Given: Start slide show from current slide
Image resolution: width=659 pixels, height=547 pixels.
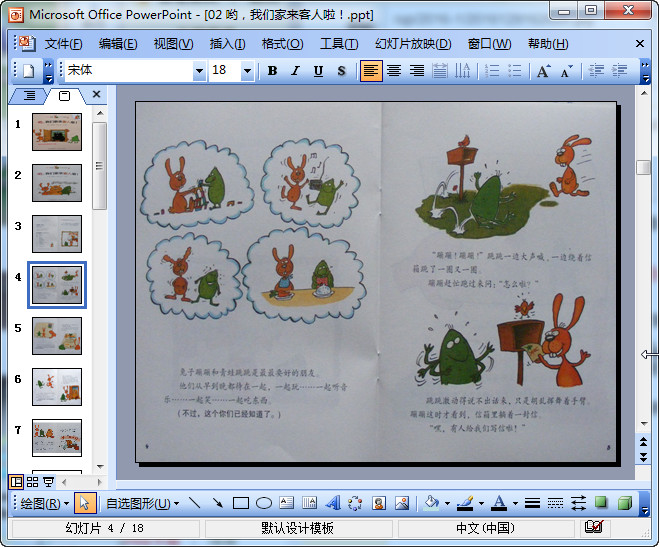Looking at the screenshot, I should (48, 482).
